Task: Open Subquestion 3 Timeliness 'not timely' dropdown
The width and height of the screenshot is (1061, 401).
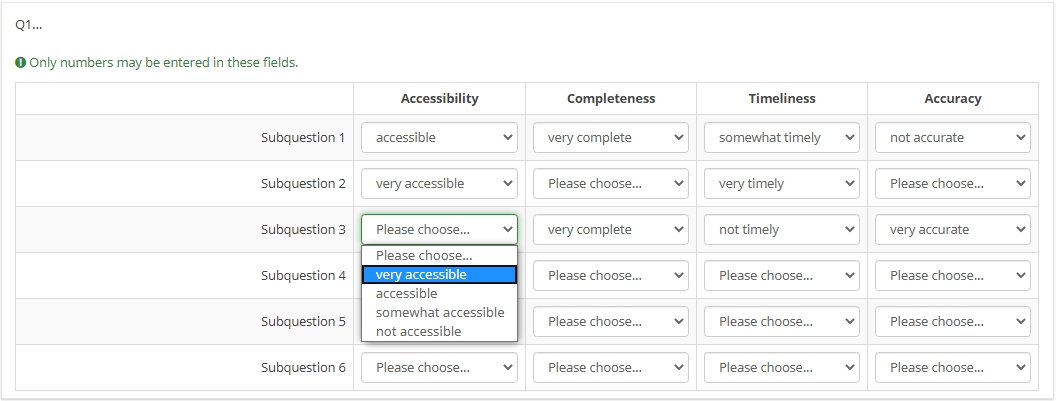Action: tap(781, 230)
